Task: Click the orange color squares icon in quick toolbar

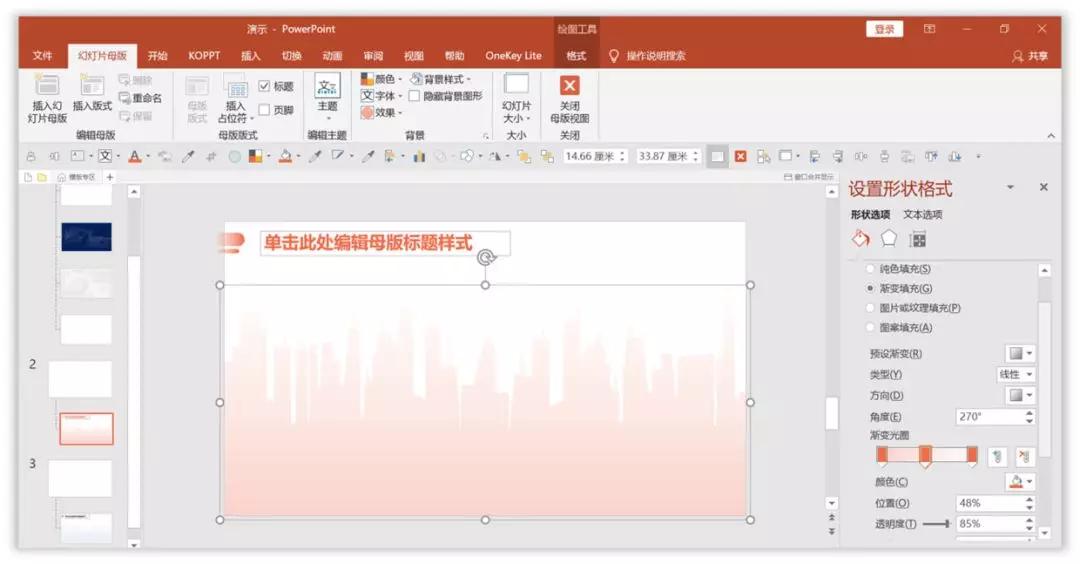Action: 256,156
